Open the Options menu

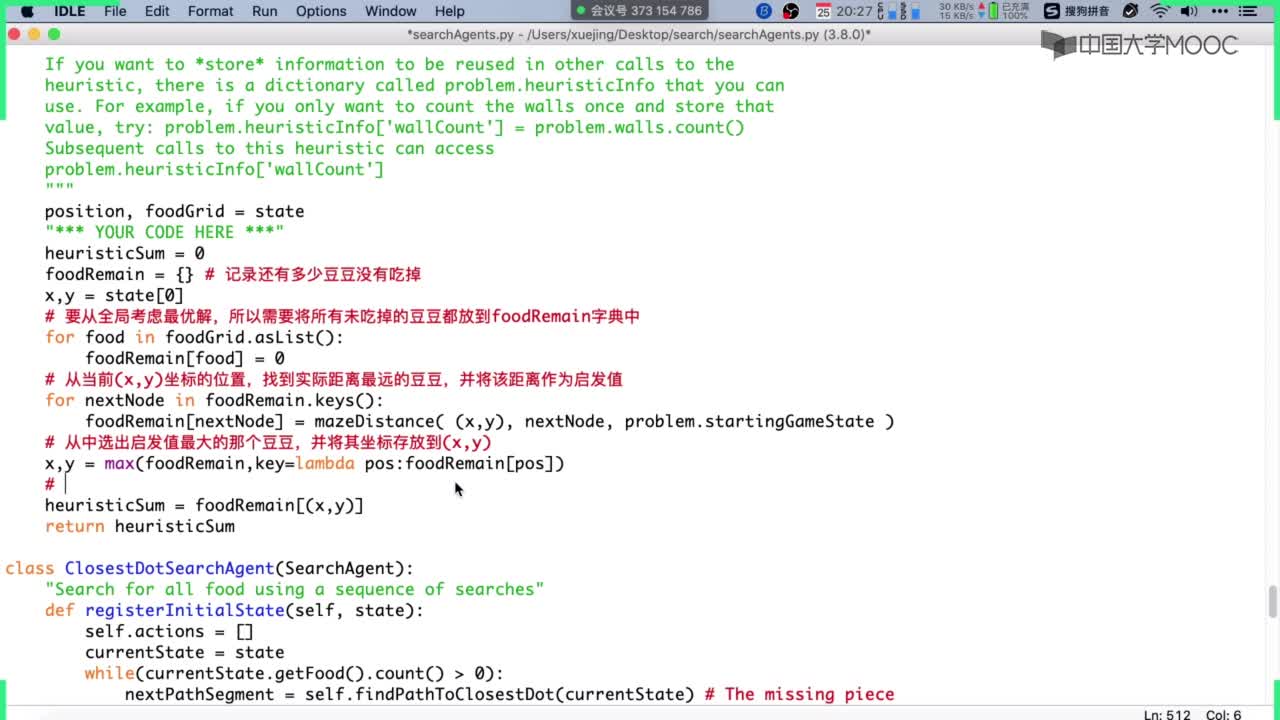tap(321, 11)
